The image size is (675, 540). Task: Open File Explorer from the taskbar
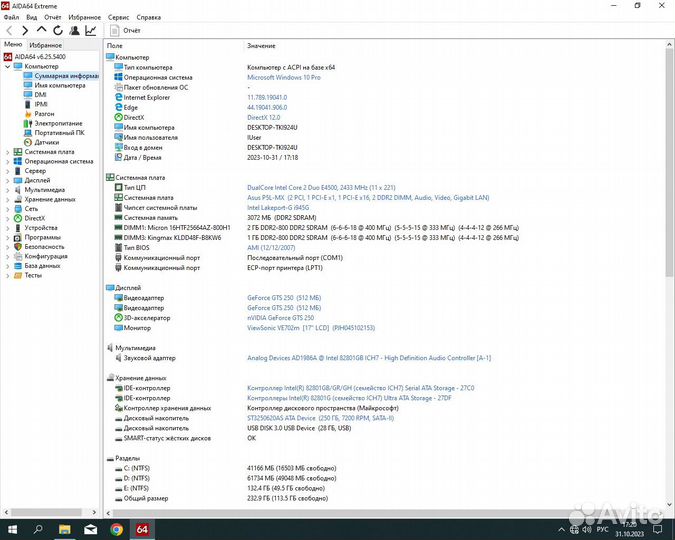coord(65,529)
